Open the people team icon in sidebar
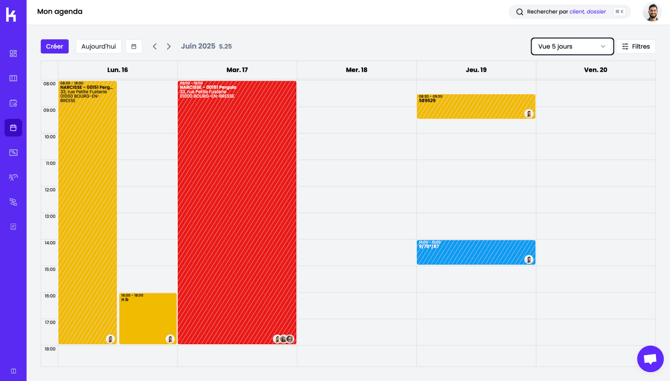670x381 pixels. (x=13, y=177)
